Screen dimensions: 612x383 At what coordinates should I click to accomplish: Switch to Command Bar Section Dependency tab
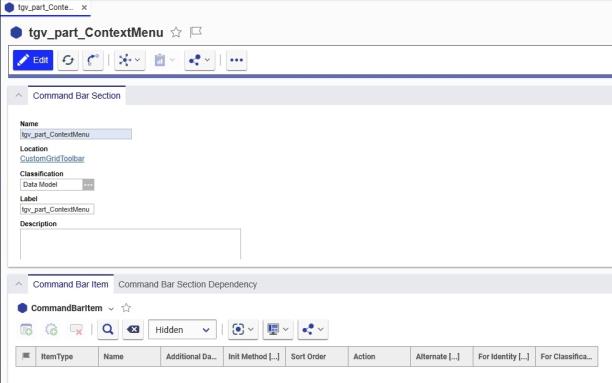pyautogui.click(x=188, y=284)
